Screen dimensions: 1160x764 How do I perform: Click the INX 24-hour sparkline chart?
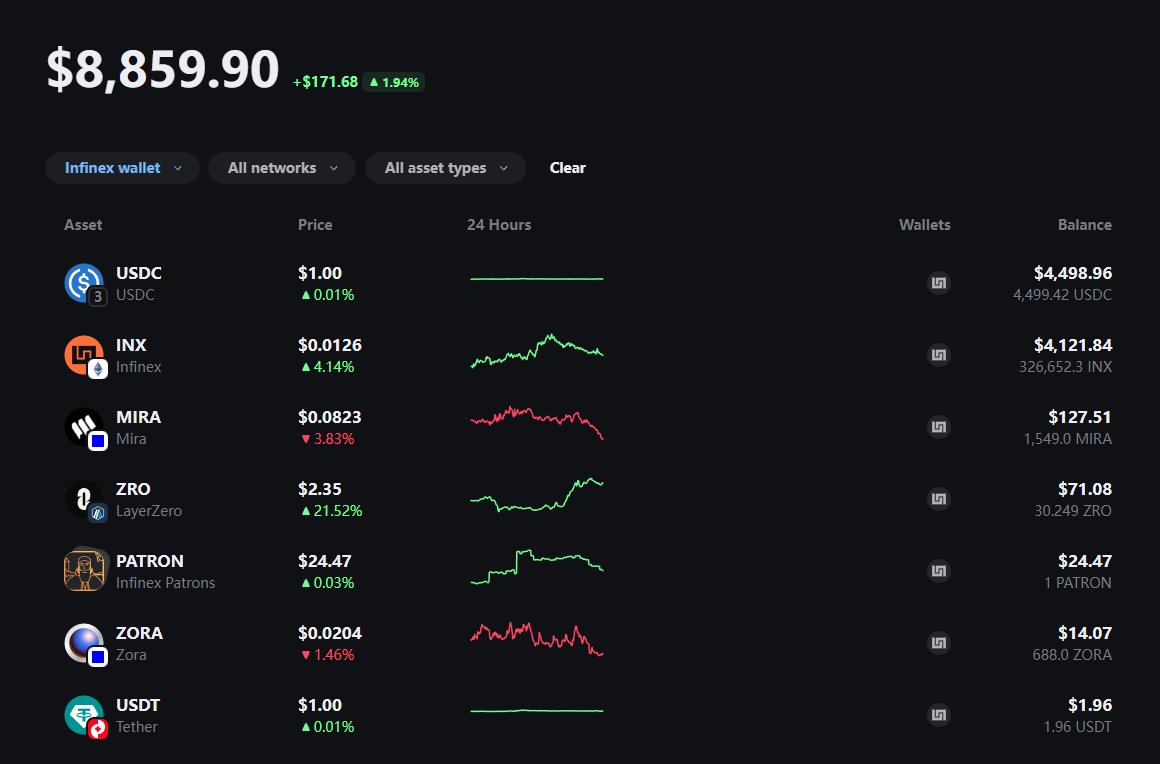point(537,351)
